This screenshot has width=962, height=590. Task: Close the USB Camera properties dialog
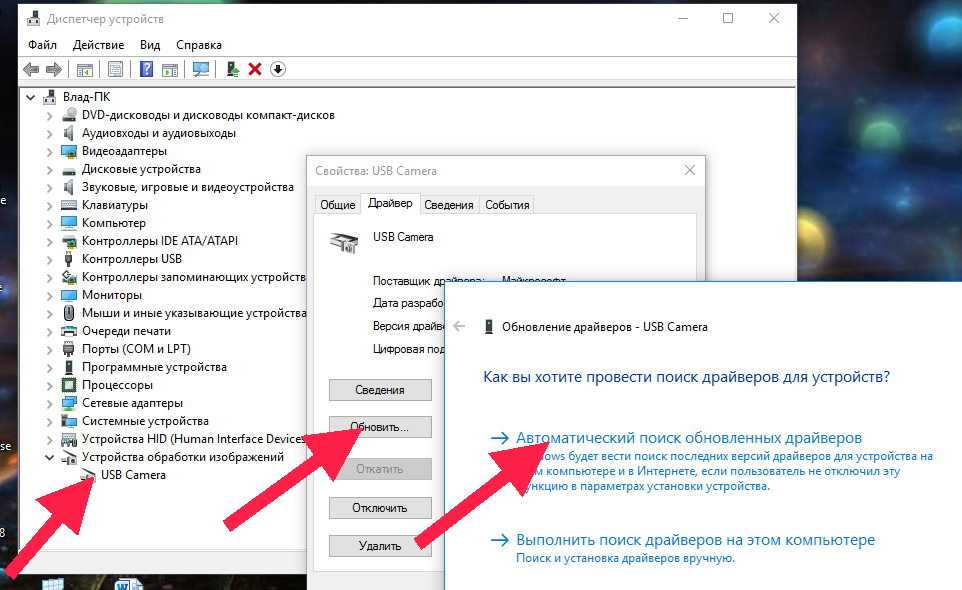pos(690,170)
